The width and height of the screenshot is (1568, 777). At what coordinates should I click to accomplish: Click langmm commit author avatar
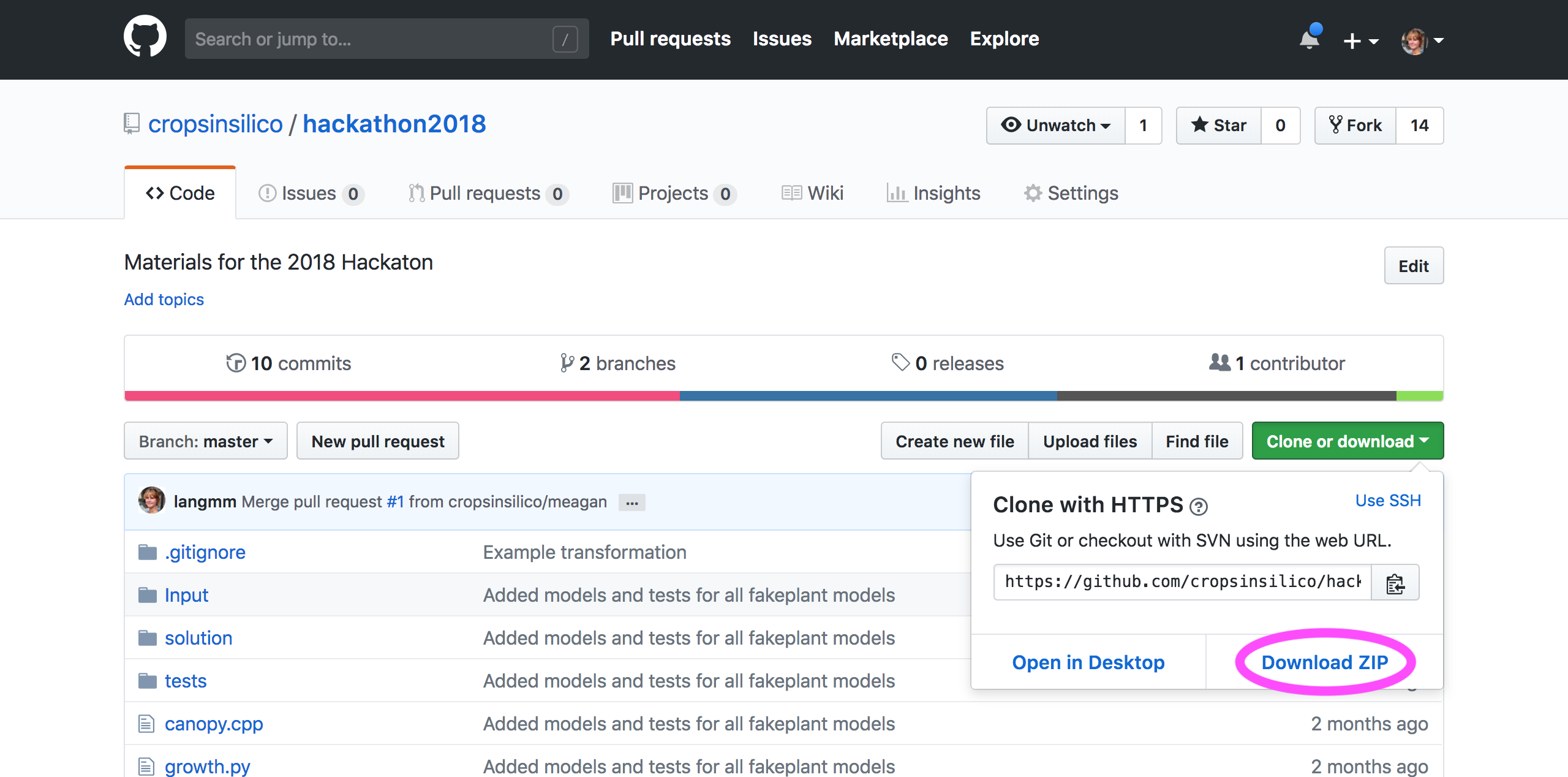tap(152, 501)
